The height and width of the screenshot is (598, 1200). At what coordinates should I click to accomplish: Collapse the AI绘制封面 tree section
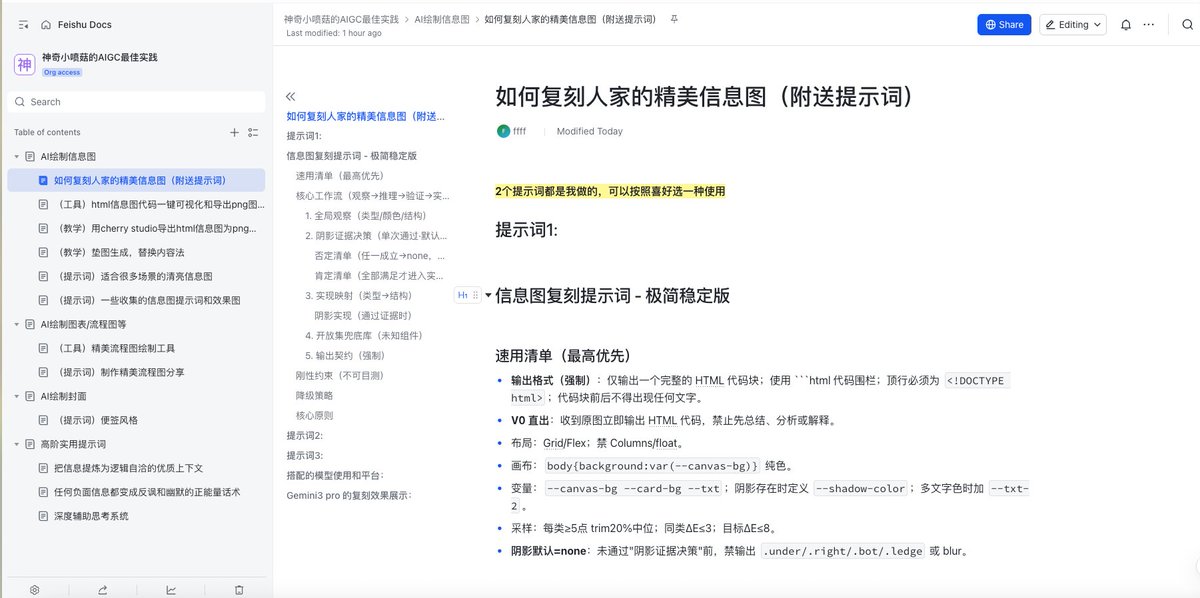pos(18,396)
